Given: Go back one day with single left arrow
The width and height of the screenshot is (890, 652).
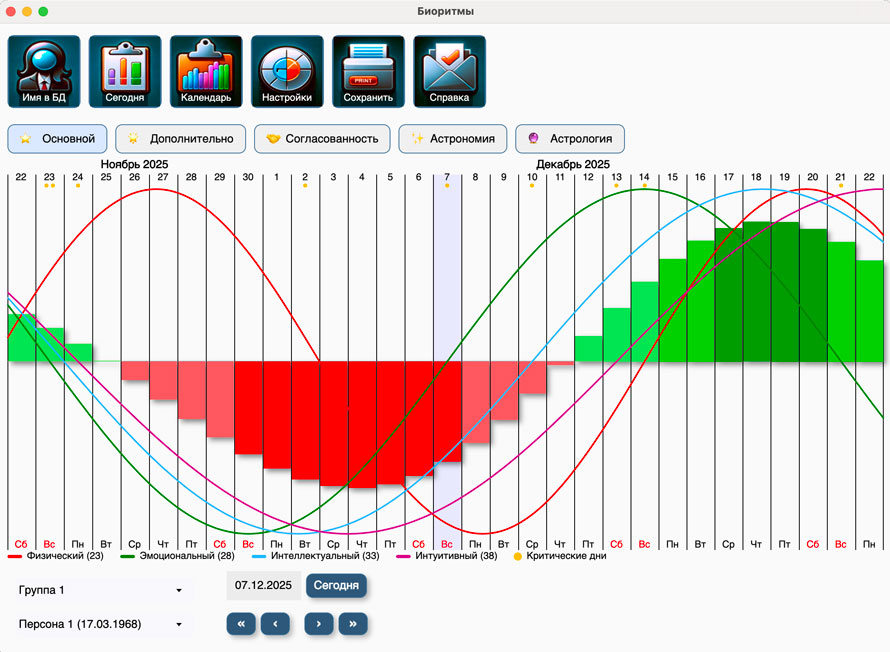Looking at the screenshot, I should click(275, 624).
